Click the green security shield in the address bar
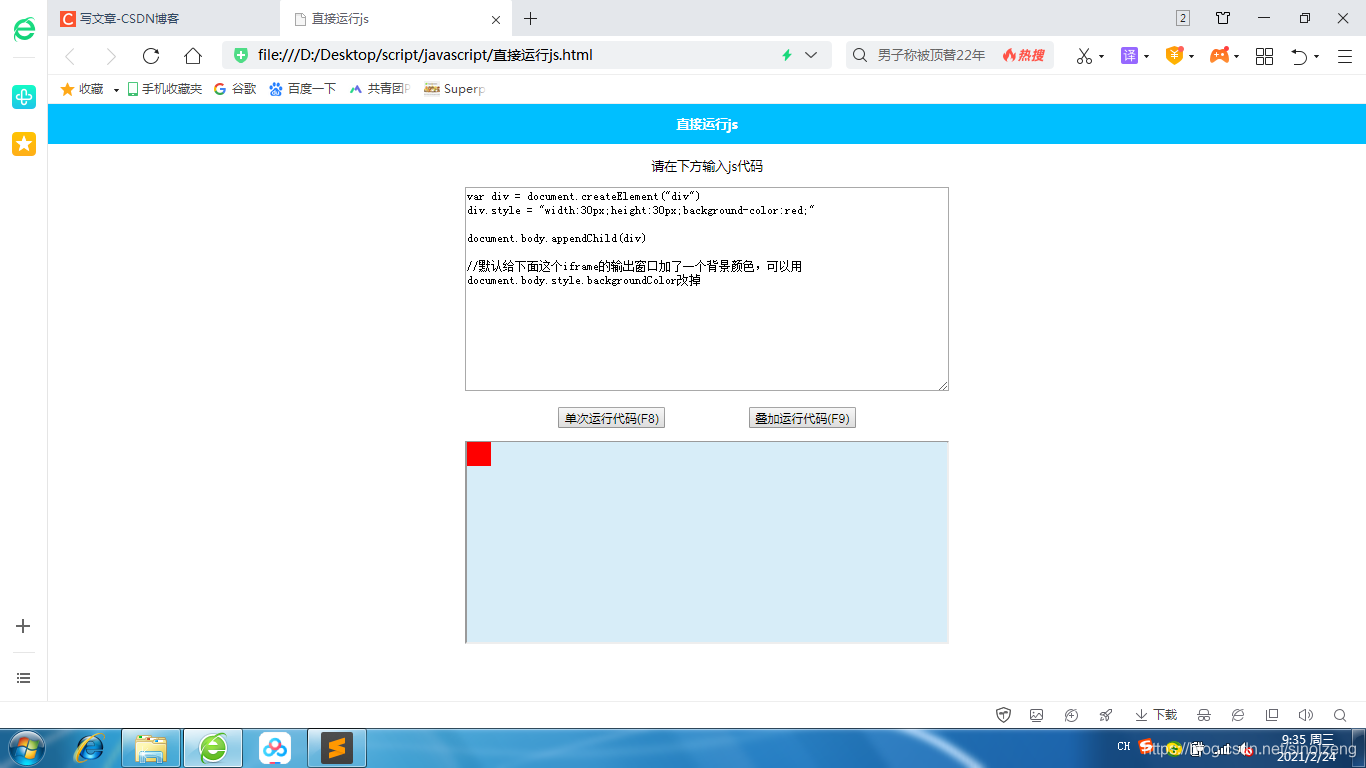This screenshot has height=768, width=1366. pyautogui.click(x=241, y=55)
